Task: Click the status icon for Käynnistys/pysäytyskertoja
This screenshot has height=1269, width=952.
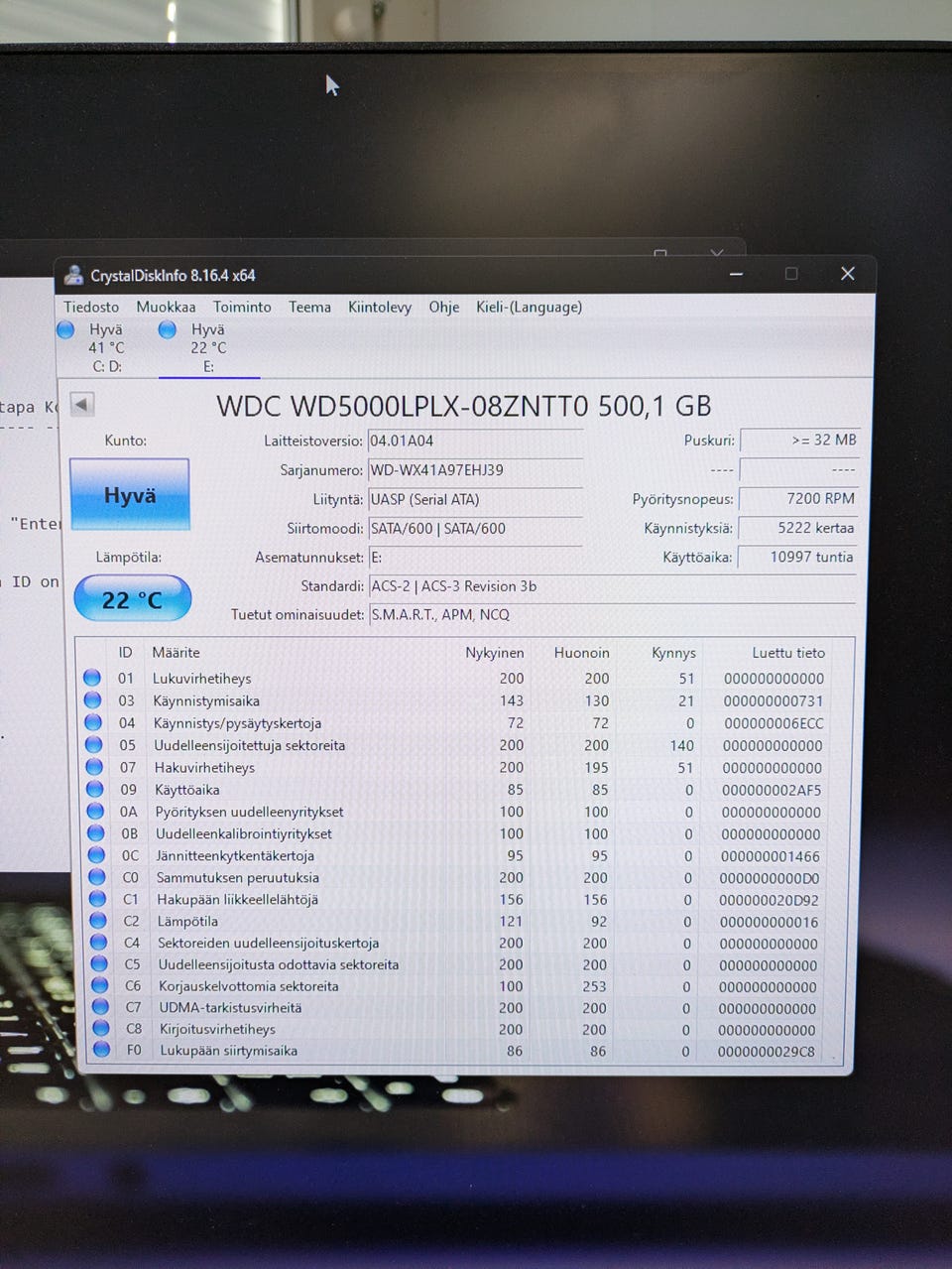Action: click(x=93, y=722)
